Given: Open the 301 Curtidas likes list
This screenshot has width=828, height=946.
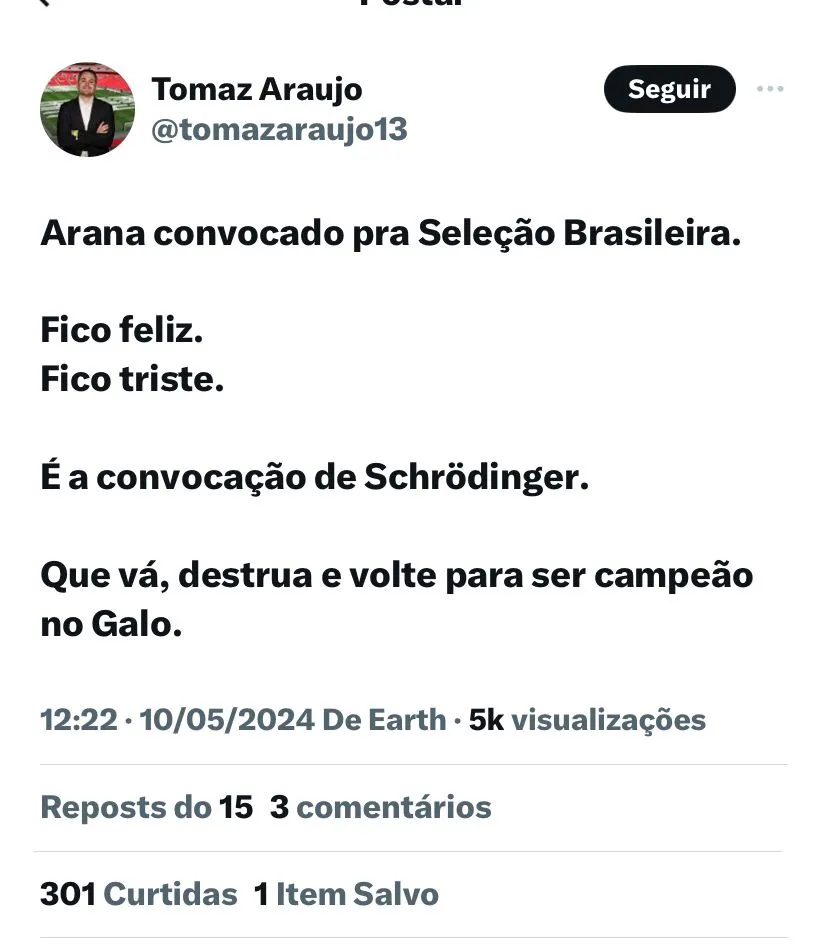Looking at the screenshot, I should tap(139, 893).
